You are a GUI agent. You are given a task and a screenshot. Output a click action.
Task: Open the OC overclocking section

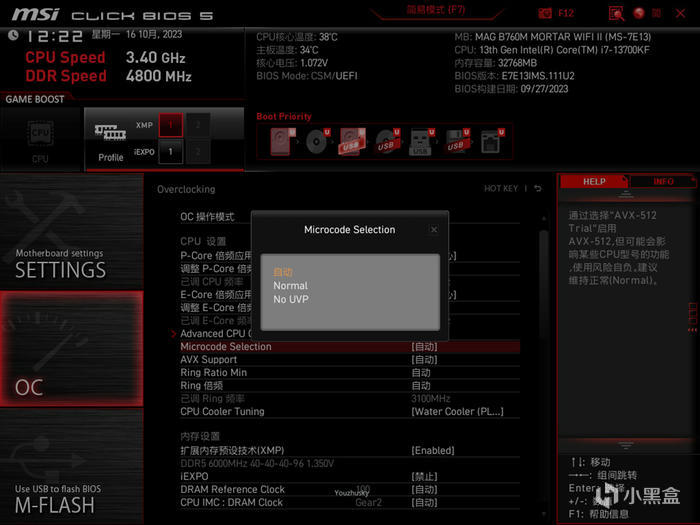click(x=71, y=349)
